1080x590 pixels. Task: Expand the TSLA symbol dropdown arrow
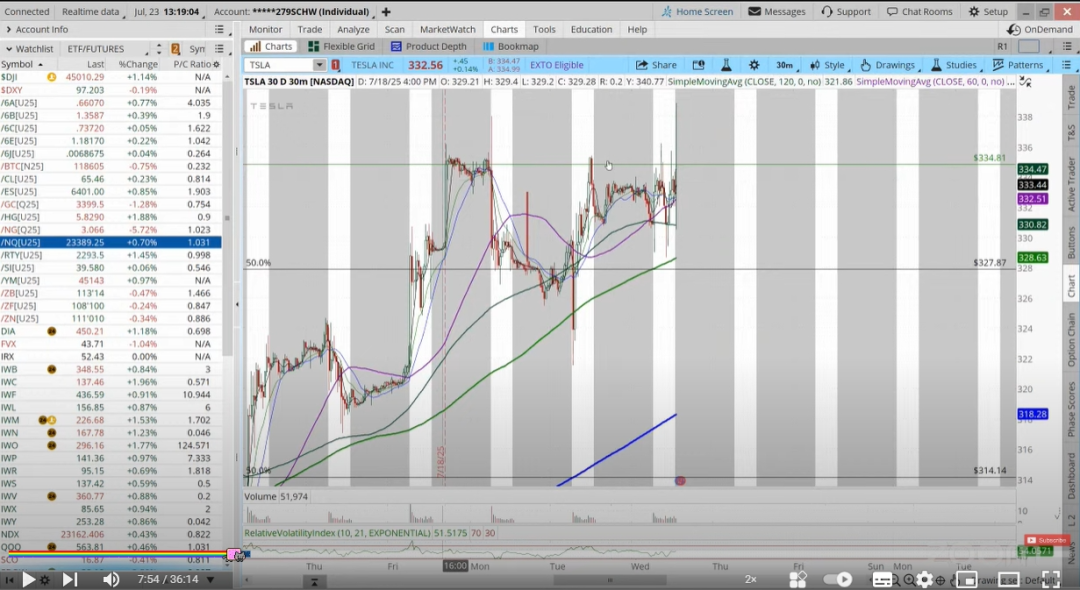click(x=320, y=65)
